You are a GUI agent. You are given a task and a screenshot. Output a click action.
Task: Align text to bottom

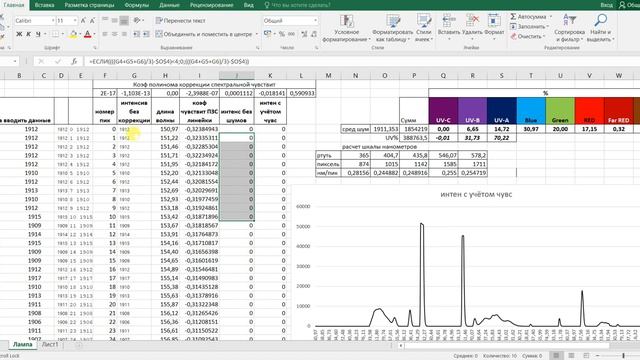124,20
